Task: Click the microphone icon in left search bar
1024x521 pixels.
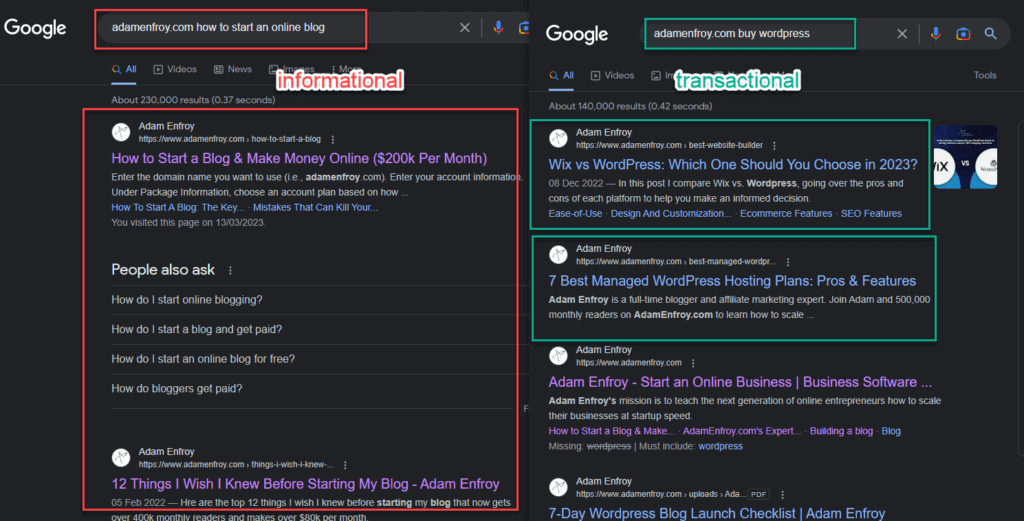Action: (498, 27)
